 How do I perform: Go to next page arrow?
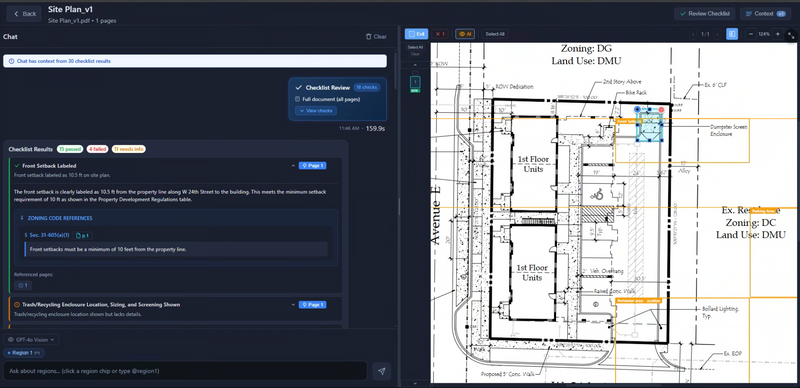coord(717,34)
